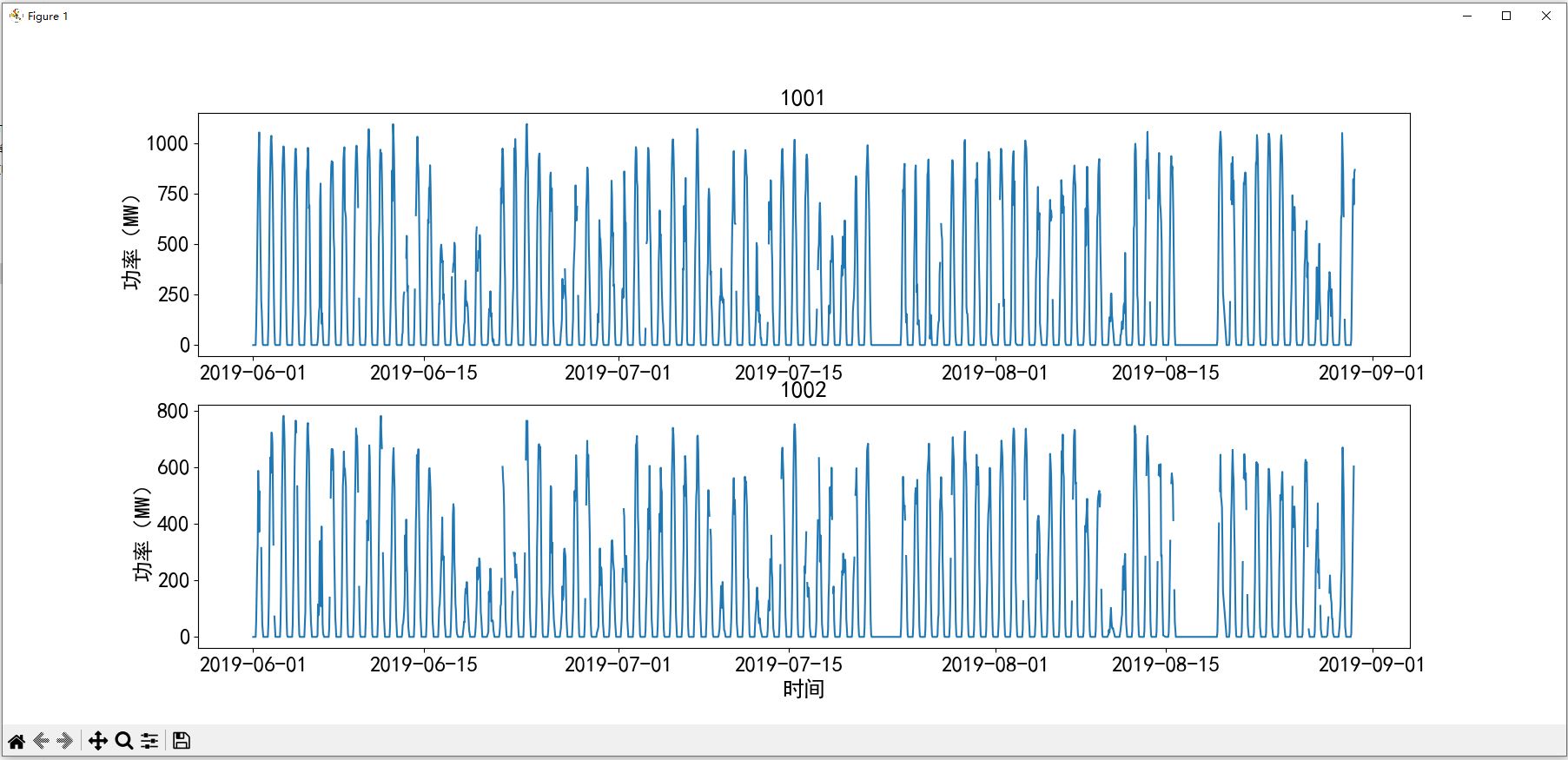
Task: Click the top chart 功率（MW） y-axis label
Action: coord(131,242)
